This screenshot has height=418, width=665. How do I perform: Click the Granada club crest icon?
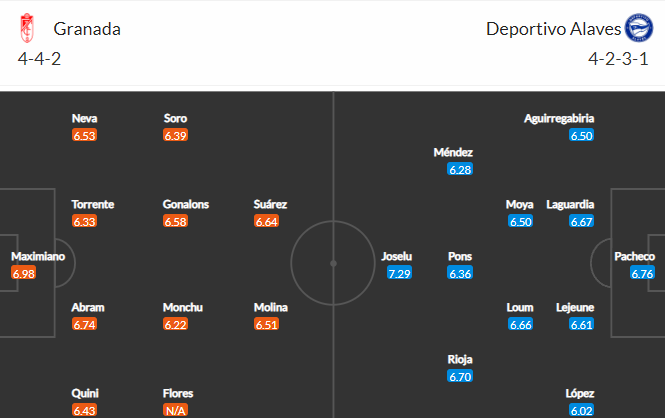pyautogui.click(x=27, y=28)
